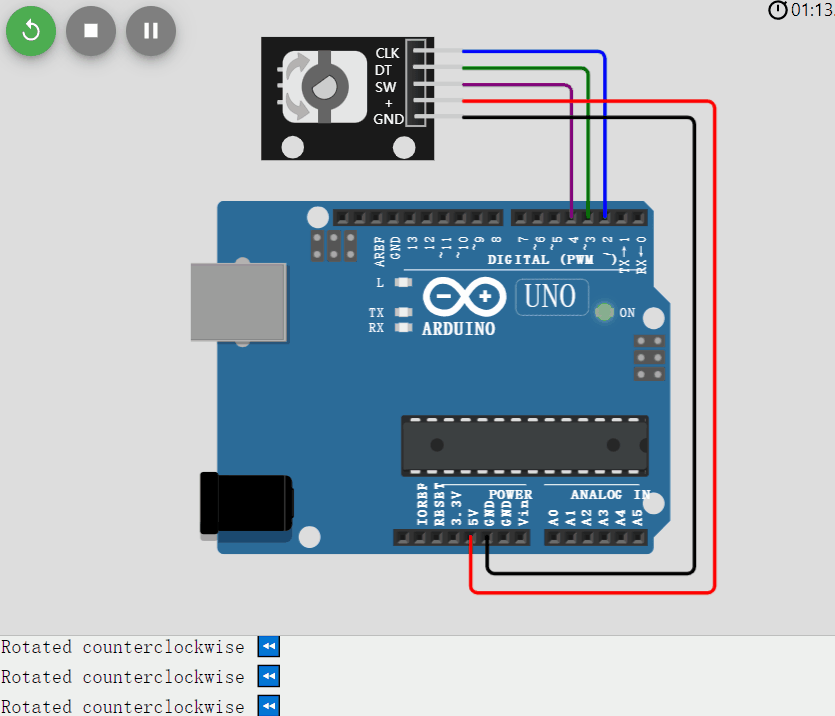This screenshot has height=716, width=835.
Task: Click the Arduino RX indicator LED
Action: [403, 327]
